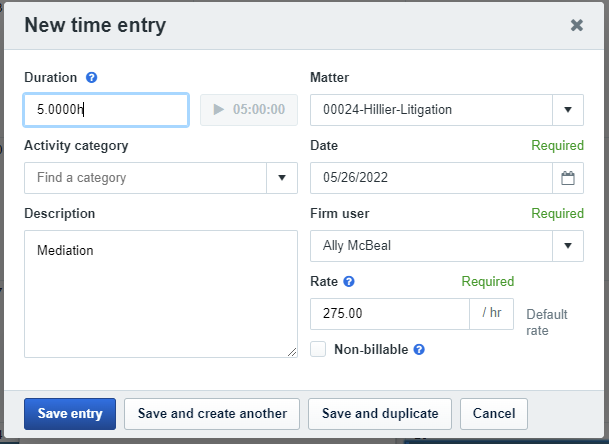Cancel the time entry
Screen dimensions: 609x444
[494, 413]
